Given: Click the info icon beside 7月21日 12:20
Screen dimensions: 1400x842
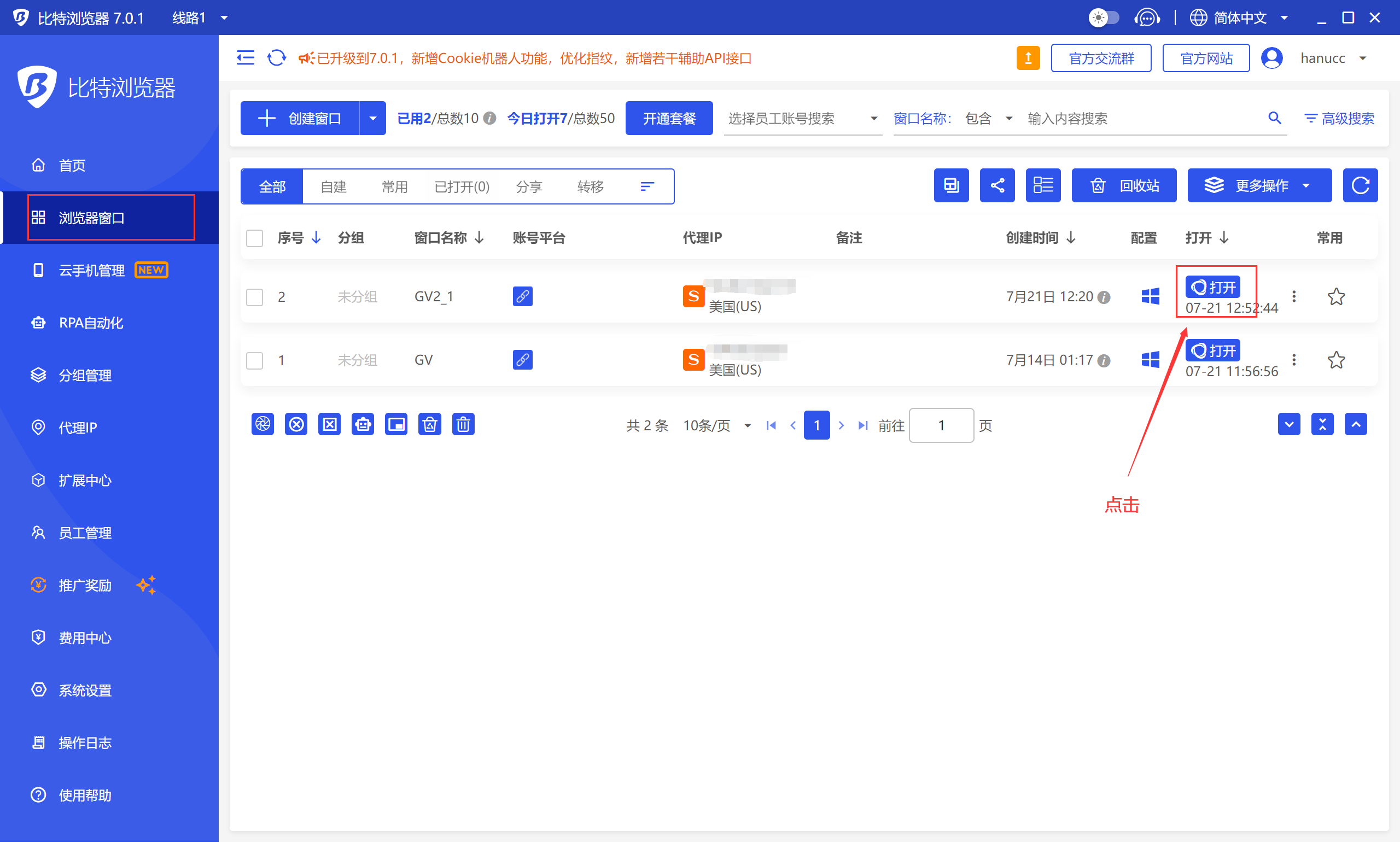Looking at the screenshot, I should [x=1104, y=297].
